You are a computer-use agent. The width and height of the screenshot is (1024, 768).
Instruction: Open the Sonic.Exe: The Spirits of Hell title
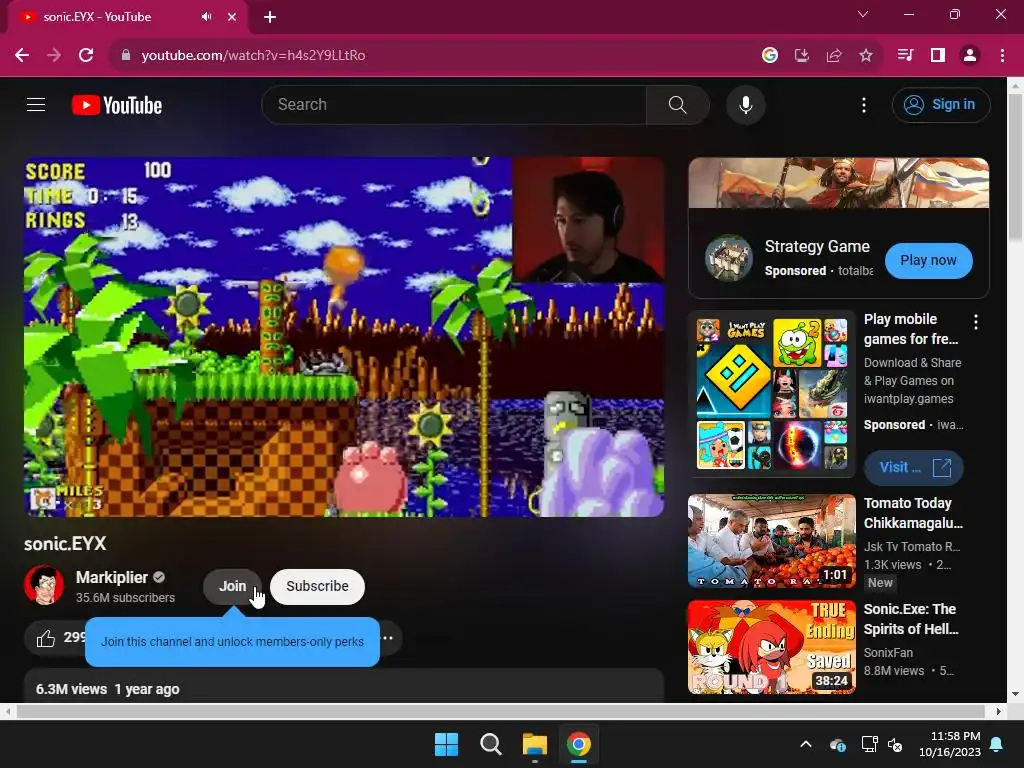coord(911,619)
